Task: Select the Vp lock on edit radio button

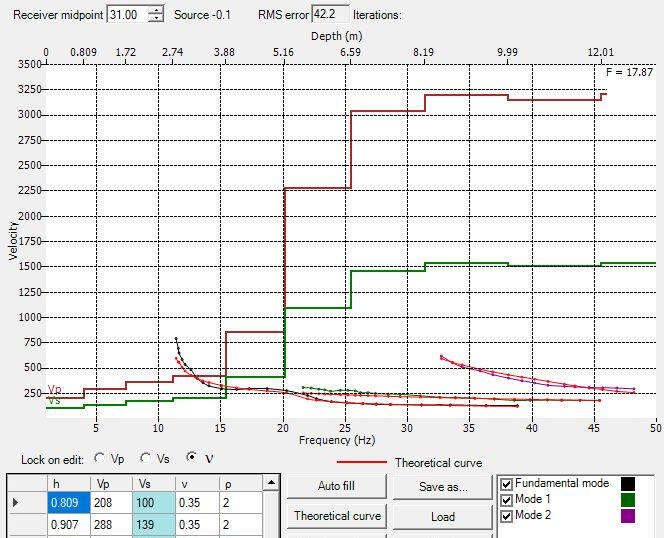Action: click(x=99, y=459)
